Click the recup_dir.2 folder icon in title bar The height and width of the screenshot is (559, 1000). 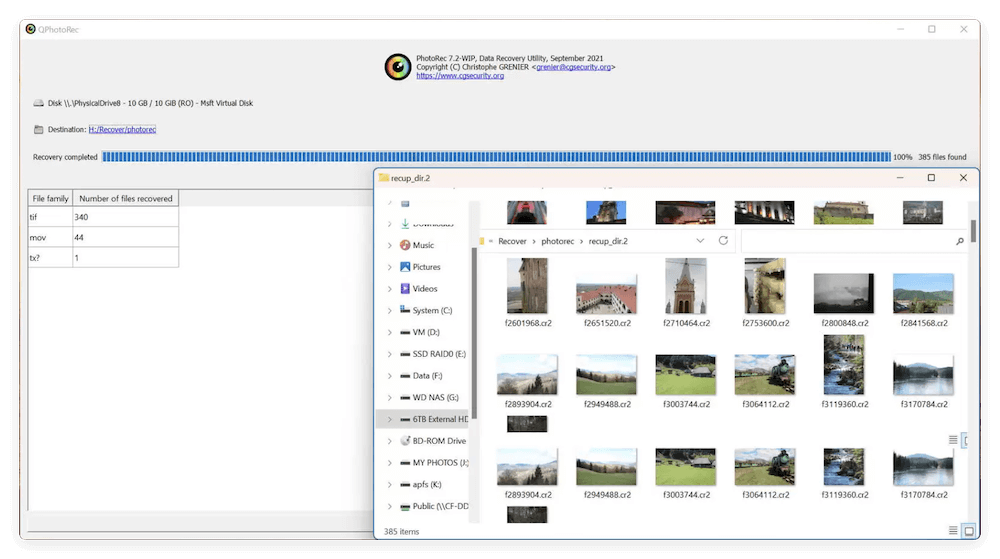pos(384,178)
